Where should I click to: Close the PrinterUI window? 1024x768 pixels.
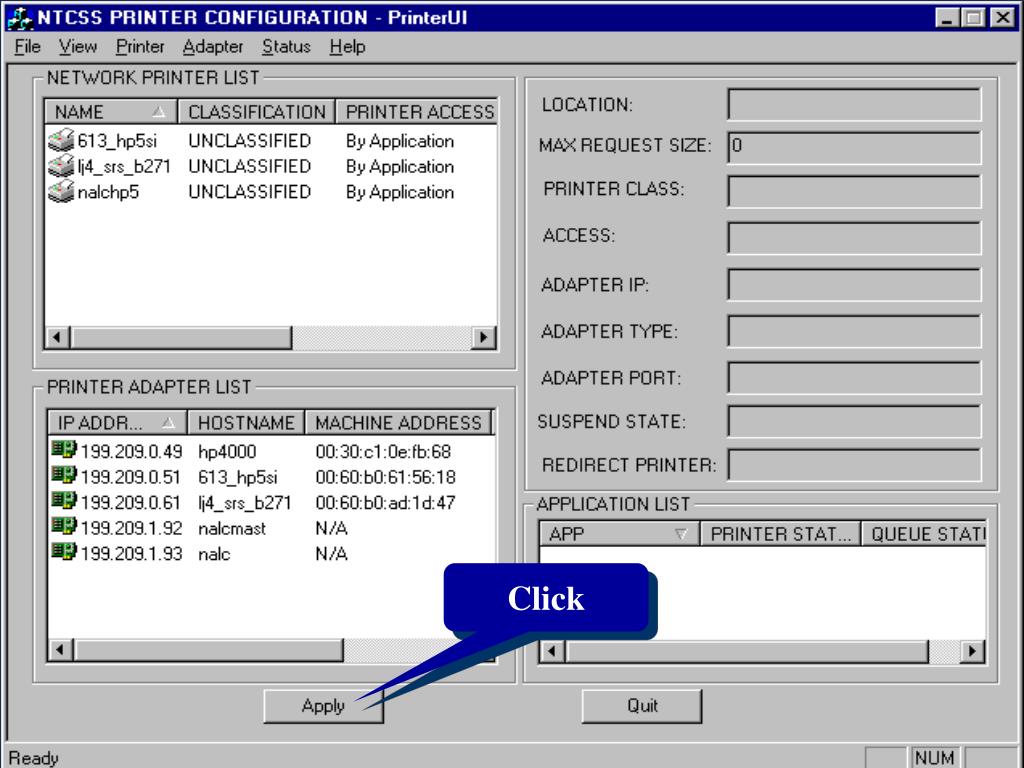[x=1002, y=18]
